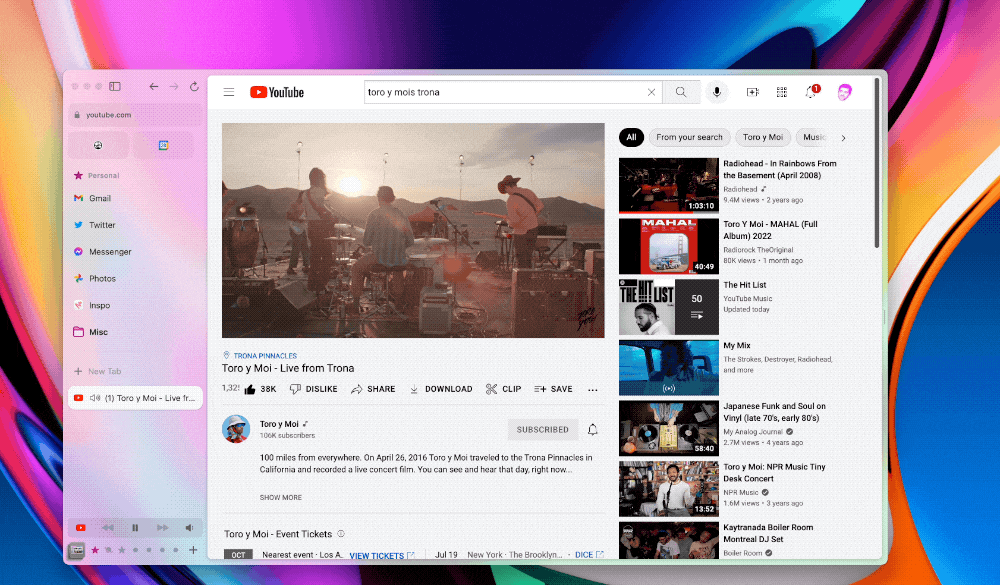Open Toro Y Moi MAHAL album thumbnail

[x=668, y=246]
